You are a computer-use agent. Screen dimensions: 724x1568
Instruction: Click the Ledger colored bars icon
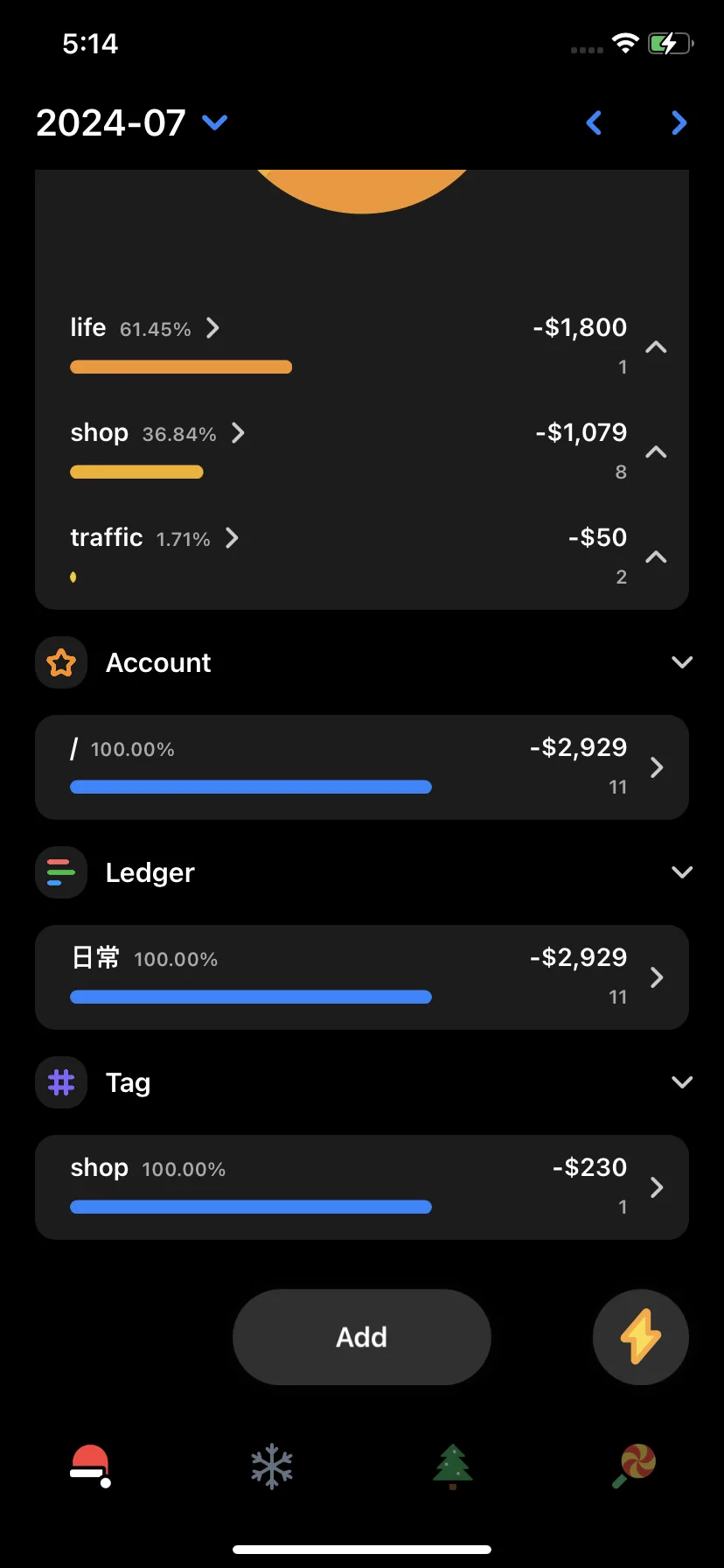(x=61, y=872)
